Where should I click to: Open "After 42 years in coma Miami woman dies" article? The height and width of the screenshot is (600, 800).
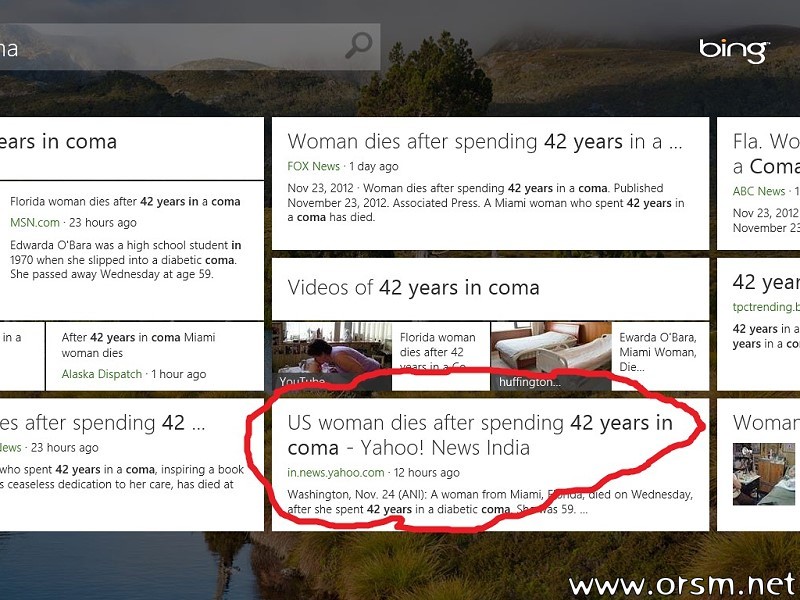(138, 345)
